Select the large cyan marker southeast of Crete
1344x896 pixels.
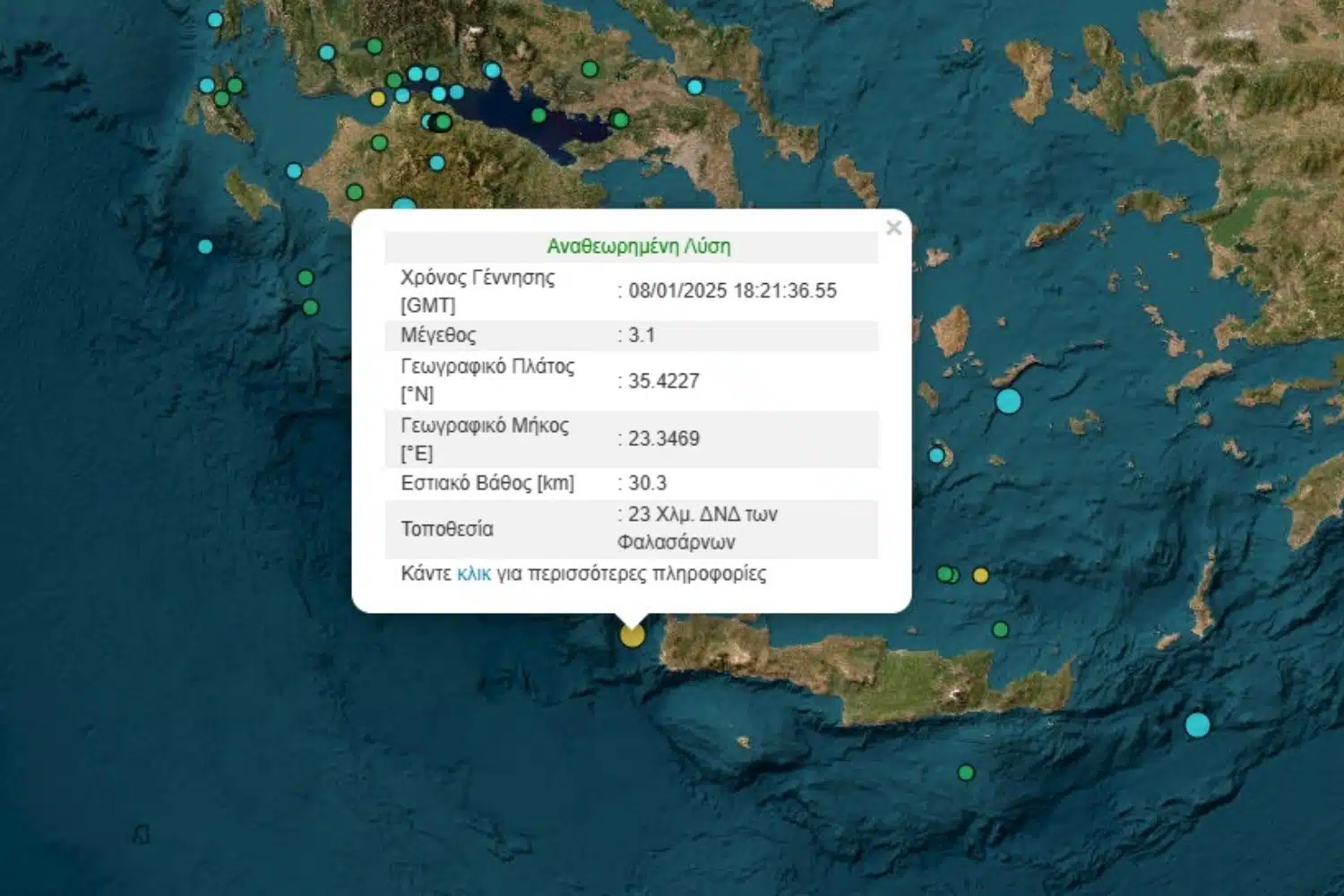coord(1197,724)
